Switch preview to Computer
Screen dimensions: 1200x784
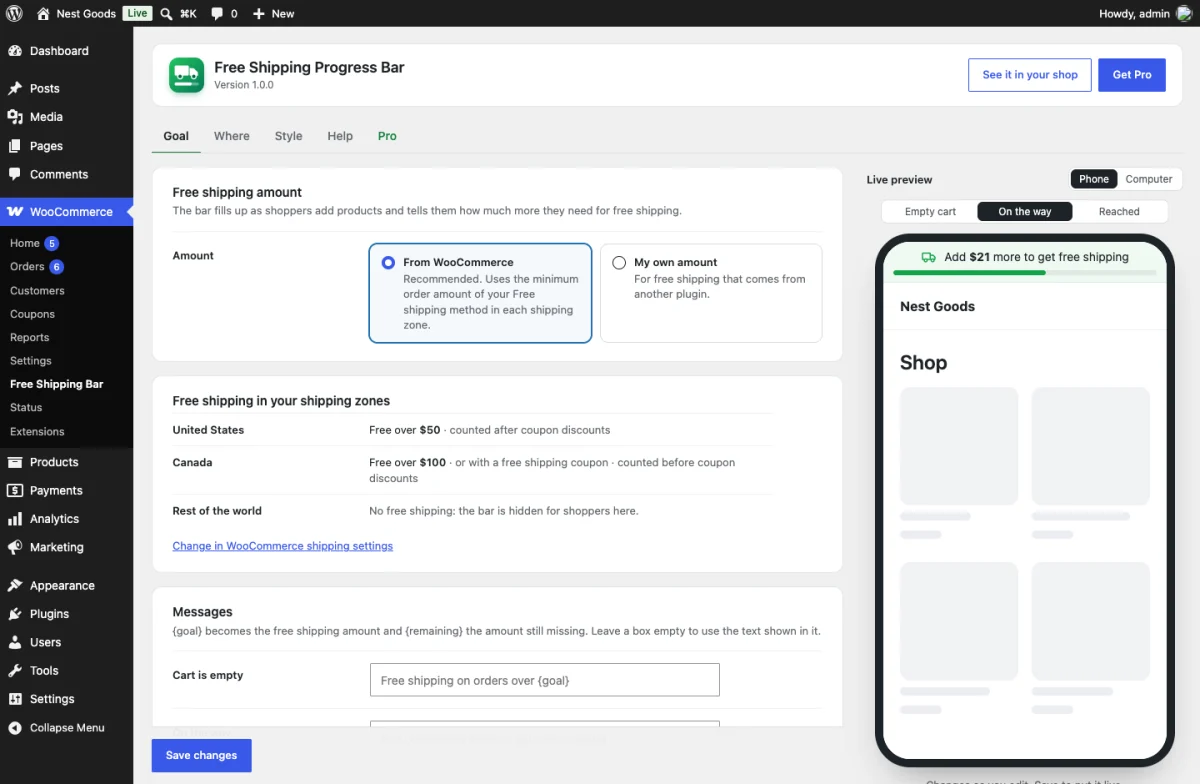(x=1149, y=179)
